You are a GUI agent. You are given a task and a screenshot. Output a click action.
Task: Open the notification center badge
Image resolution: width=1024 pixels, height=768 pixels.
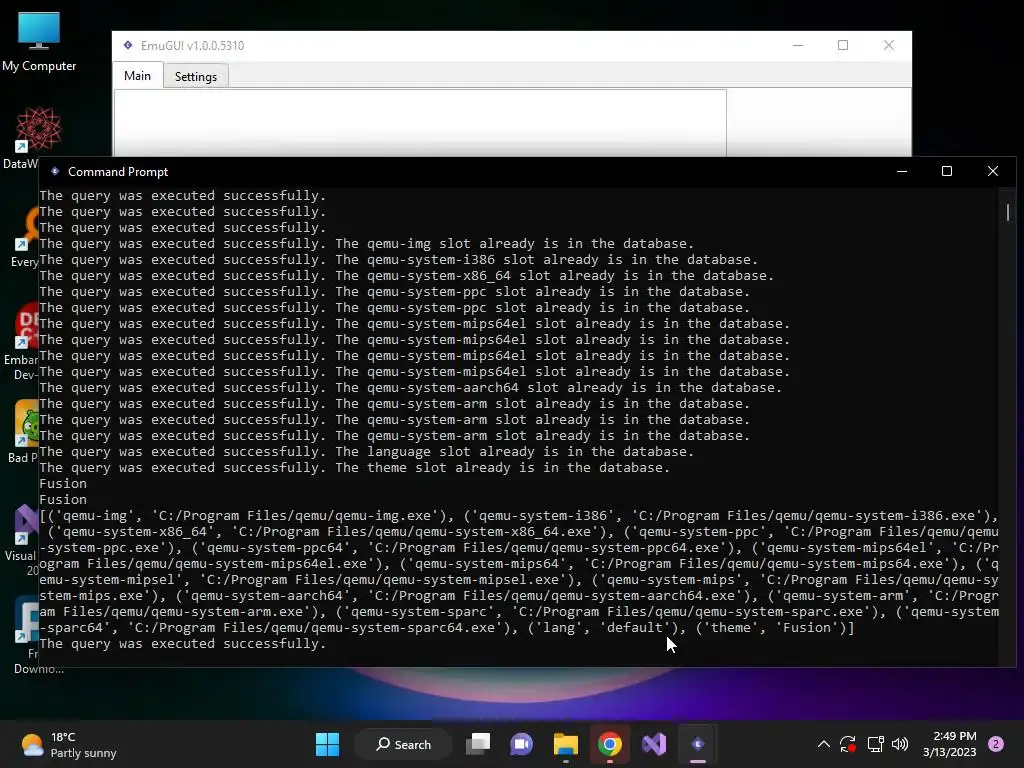pos(996,744)
